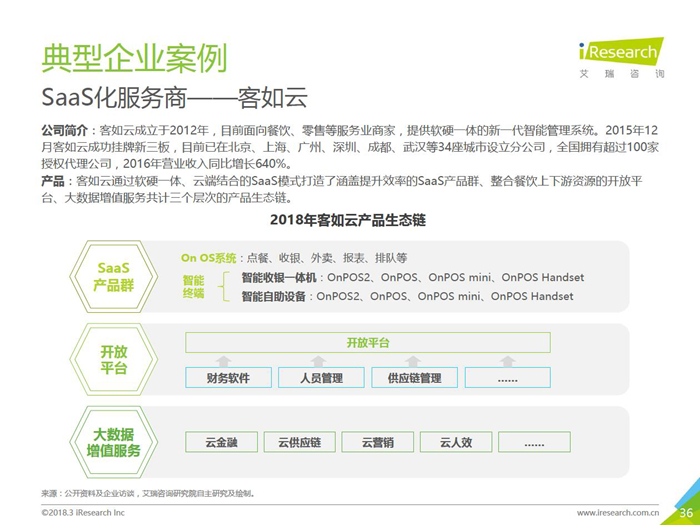The height and width of the screenshot is (525, 700).
Task: Click the 云金融 box
Action: click(x=221, y=442)
